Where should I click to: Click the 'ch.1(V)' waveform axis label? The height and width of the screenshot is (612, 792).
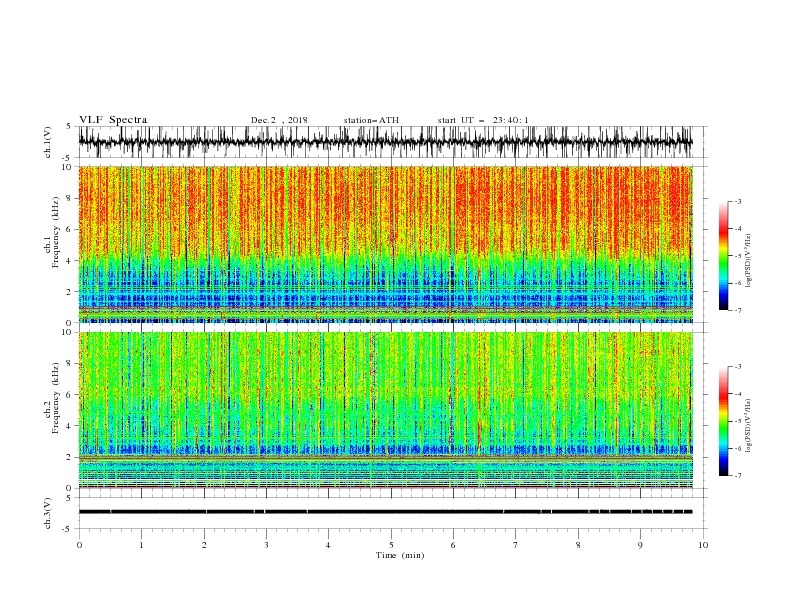(48, 142)
